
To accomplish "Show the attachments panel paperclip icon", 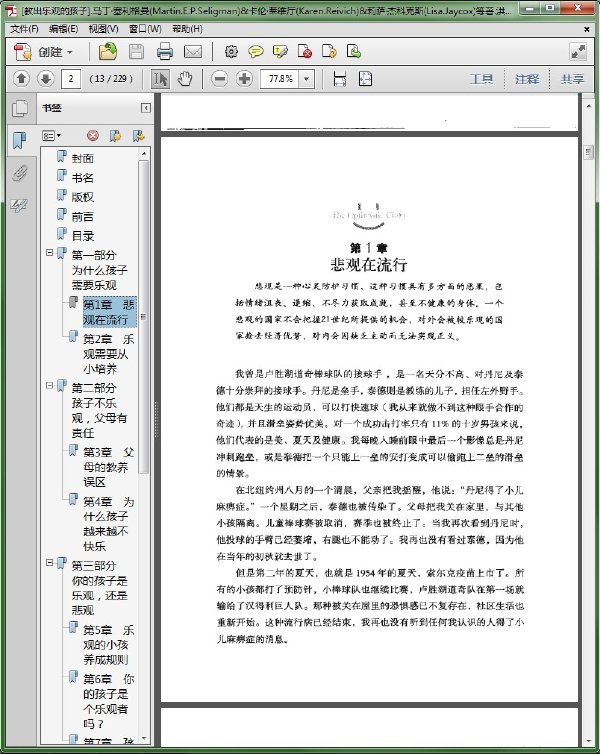I will click(x=20, y=173).
